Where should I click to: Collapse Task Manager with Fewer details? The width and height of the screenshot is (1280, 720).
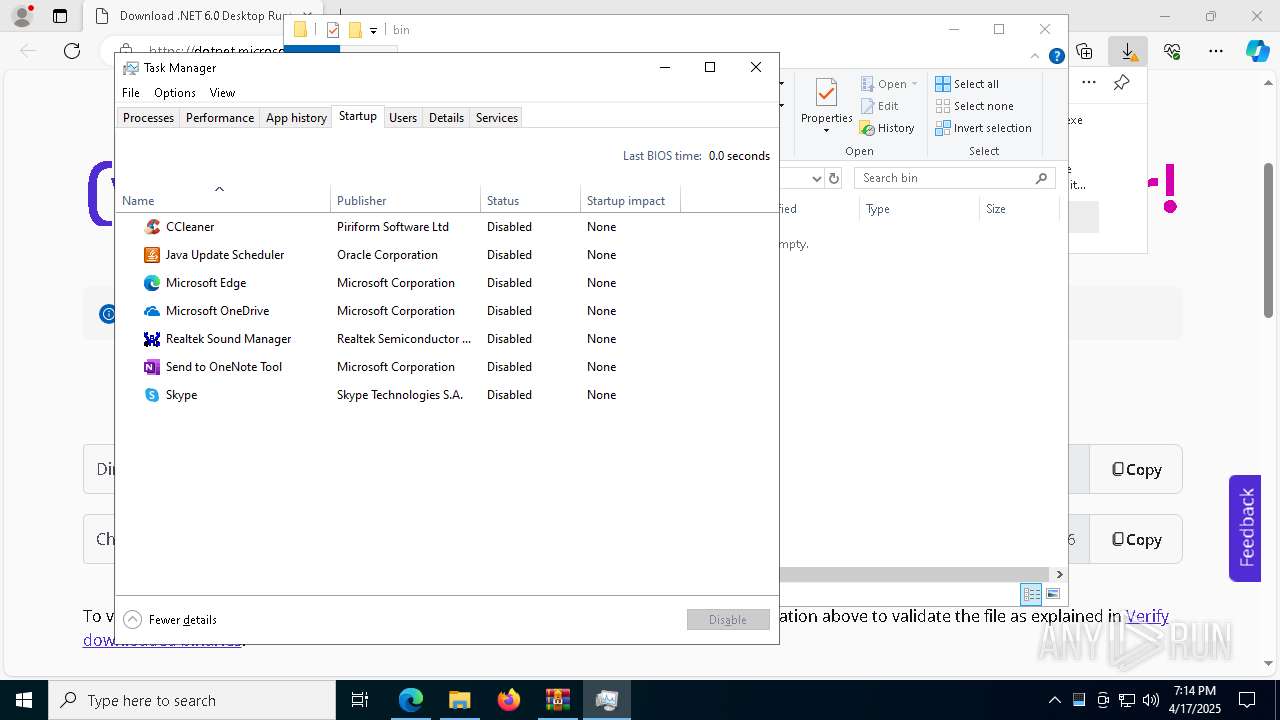tap(170, 620)
